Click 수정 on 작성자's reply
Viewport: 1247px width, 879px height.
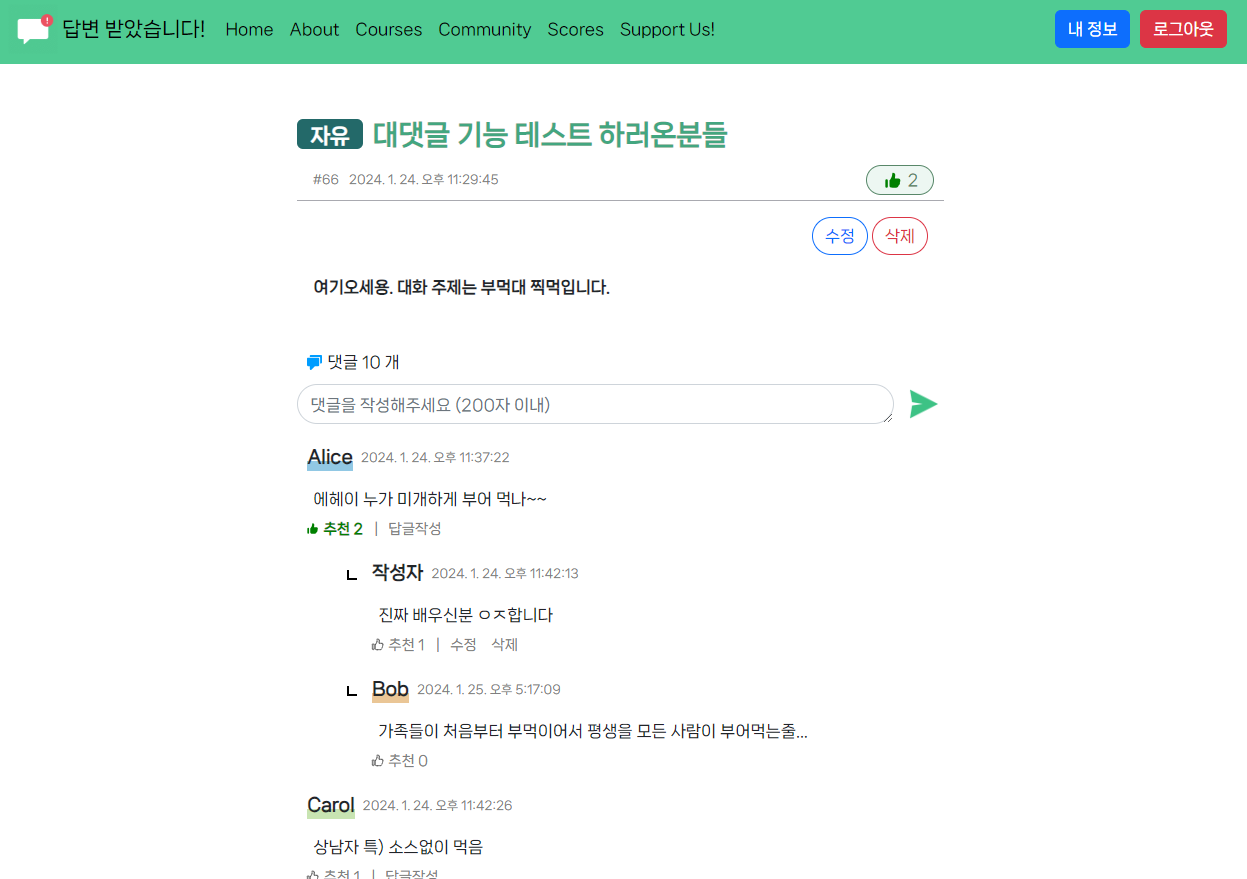click(463, 645)
